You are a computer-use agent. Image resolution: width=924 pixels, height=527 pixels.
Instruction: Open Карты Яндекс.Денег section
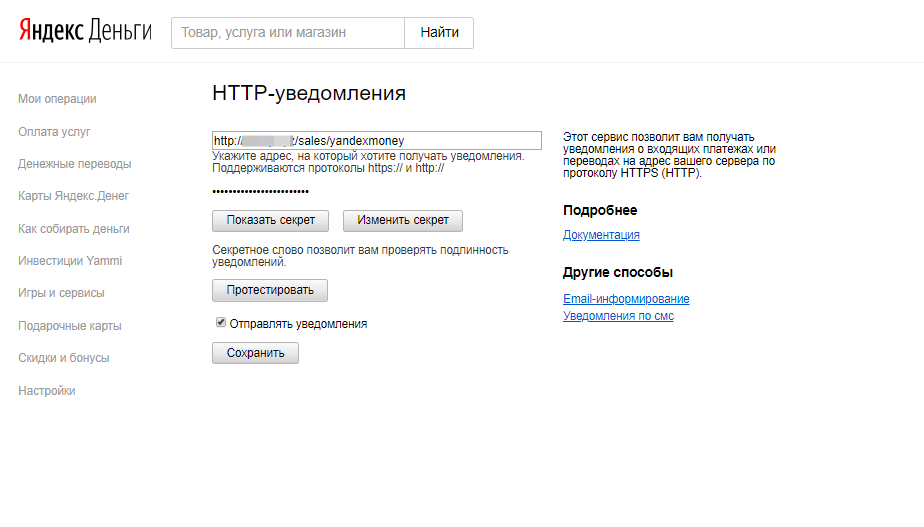(74, 196)
